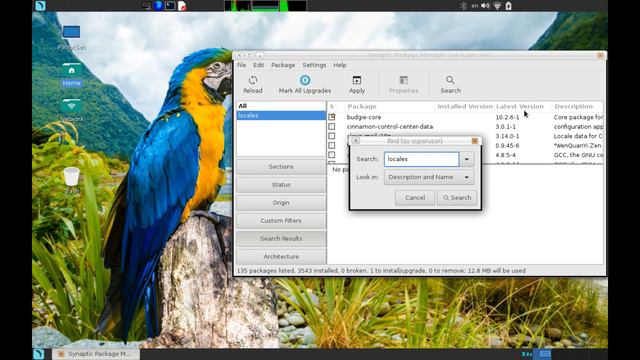This screenshot has width=640, height=360.
Task: Open the system monitor graph applet
Action: click(265, 6)
